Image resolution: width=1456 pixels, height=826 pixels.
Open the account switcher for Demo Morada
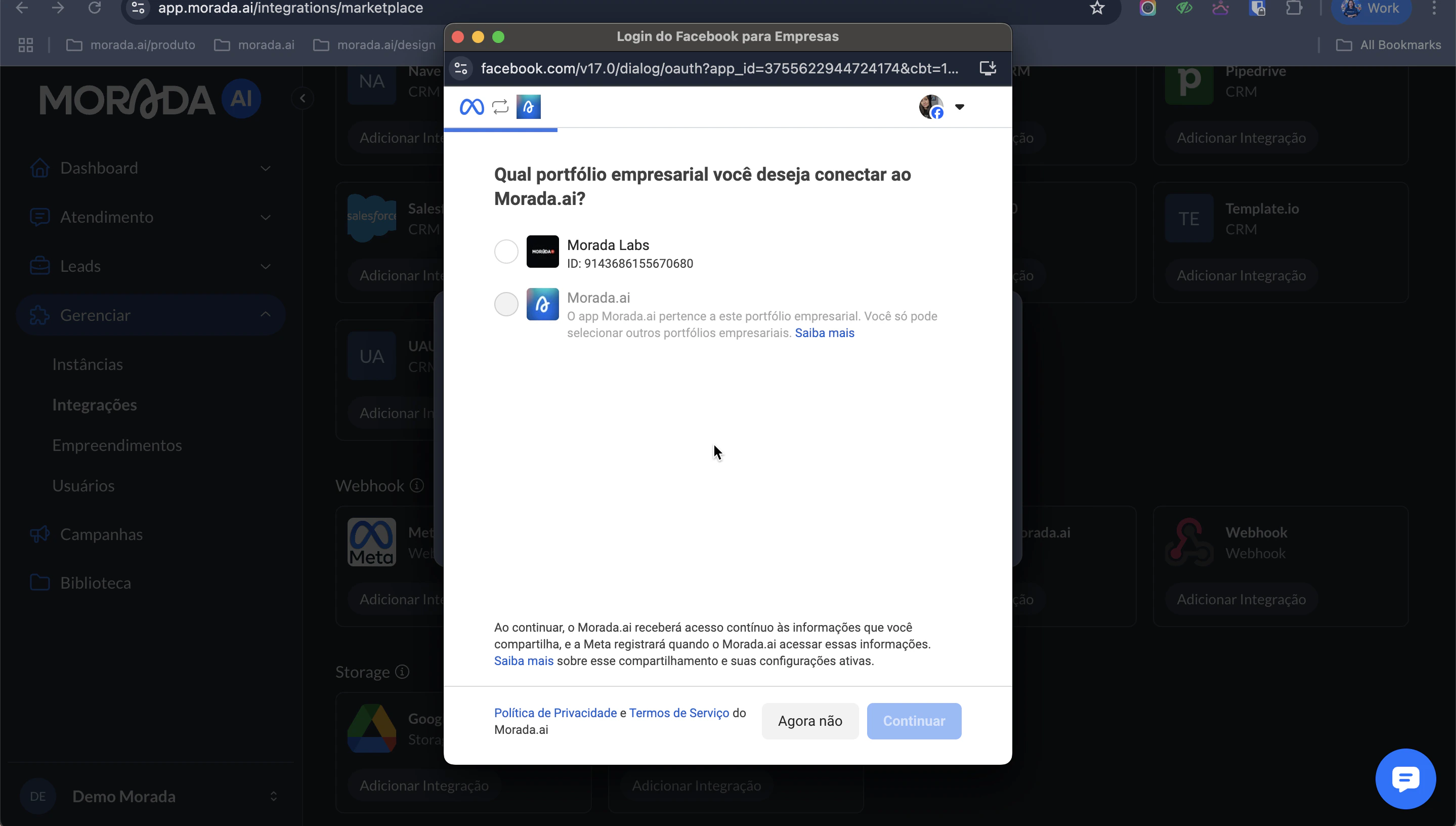[x=275, y=796]
